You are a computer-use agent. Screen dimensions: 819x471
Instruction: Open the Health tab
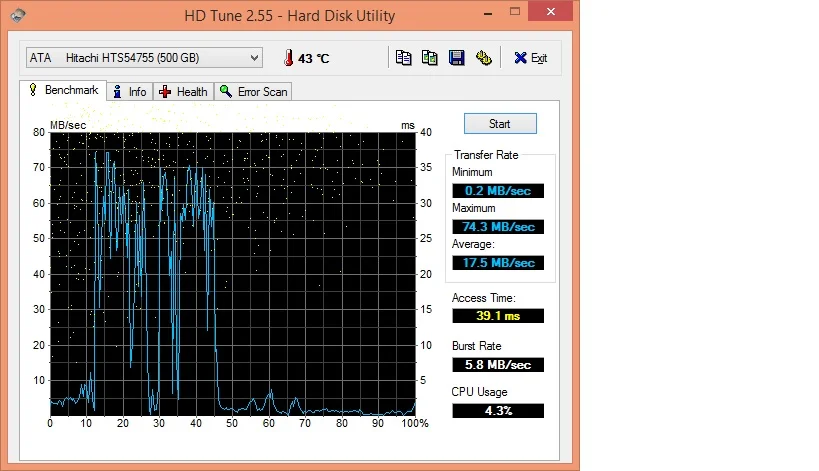click(183, 92)
